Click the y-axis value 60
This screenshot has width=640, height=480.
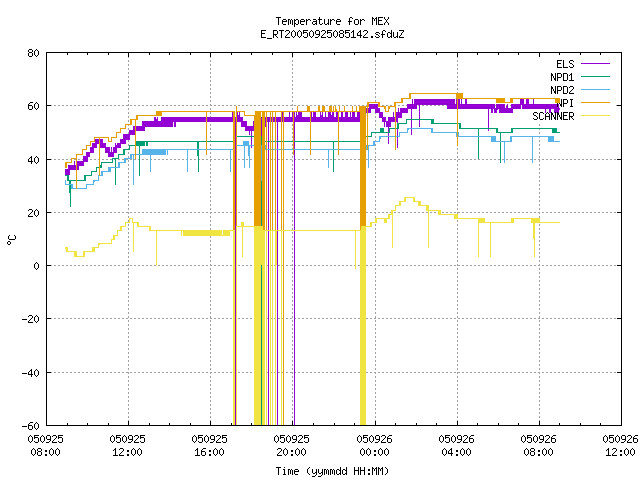(x=33, y=106)
